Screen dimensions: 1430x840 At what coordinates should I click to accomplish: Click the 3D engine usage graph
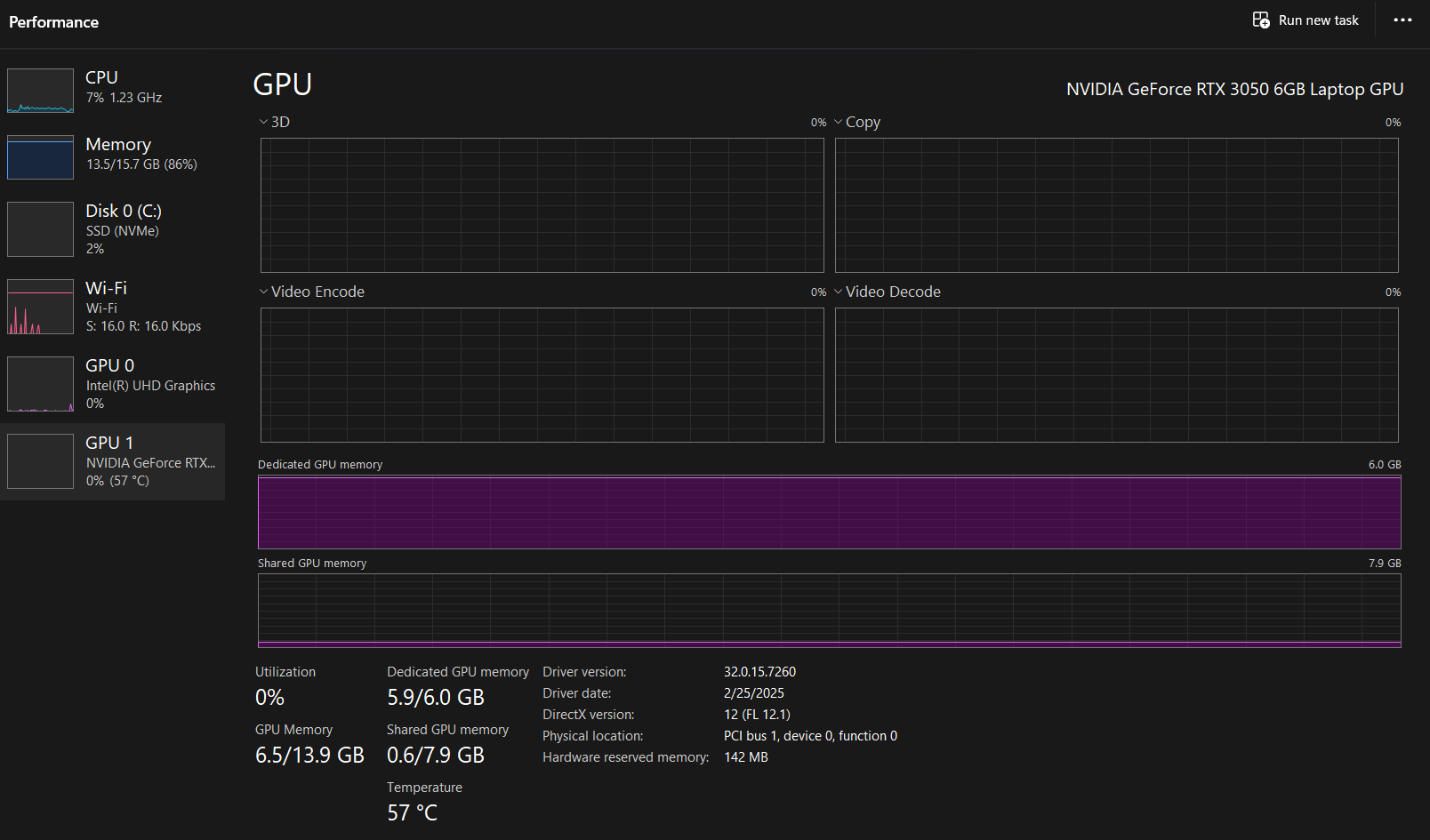pos(542,205)
